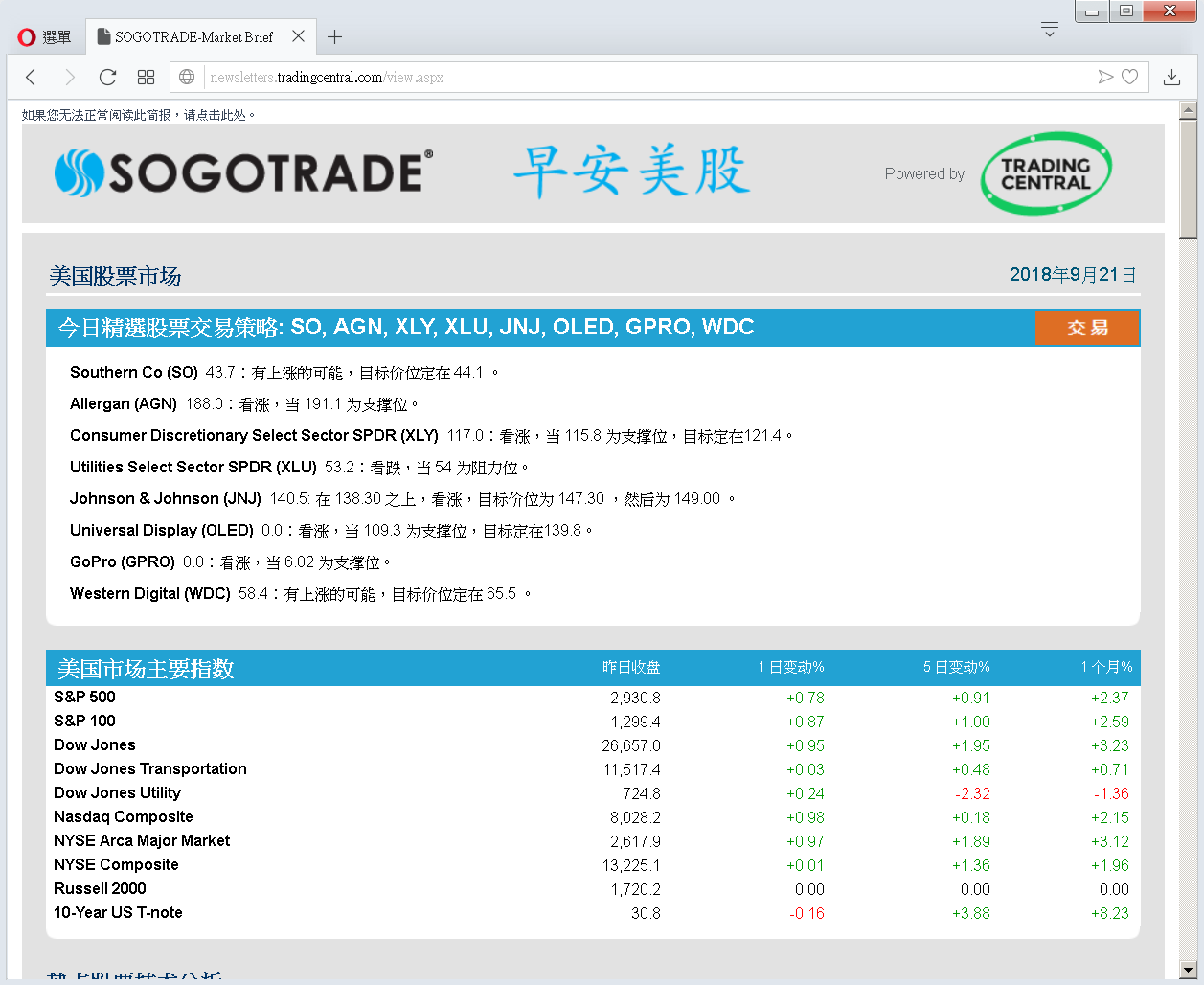
Task: Click the 早安美股 heading
Action: [x=631, y=172]
